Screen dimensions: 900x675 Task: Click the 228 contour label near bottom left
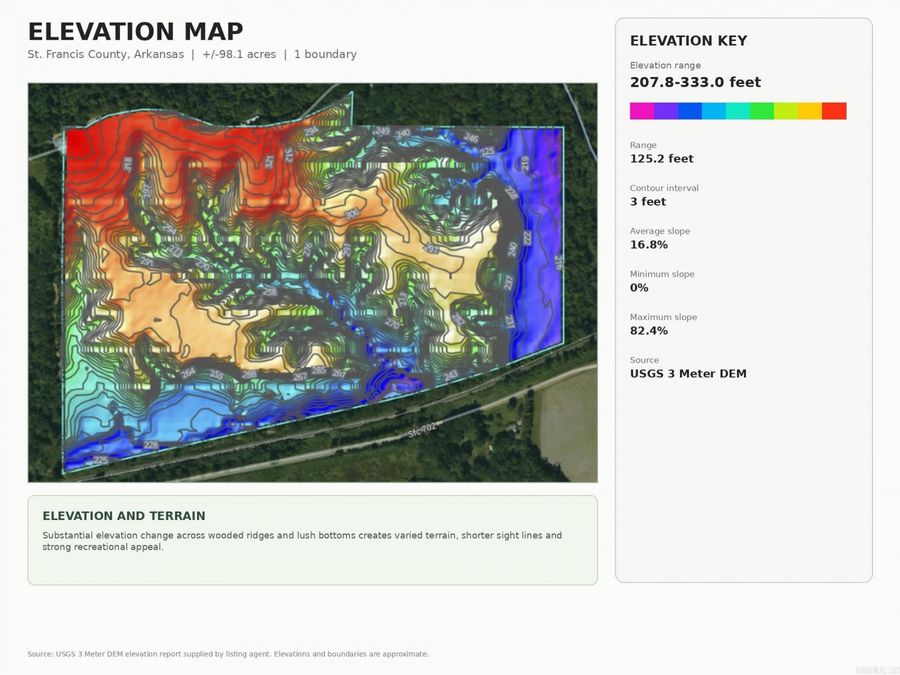151,445
